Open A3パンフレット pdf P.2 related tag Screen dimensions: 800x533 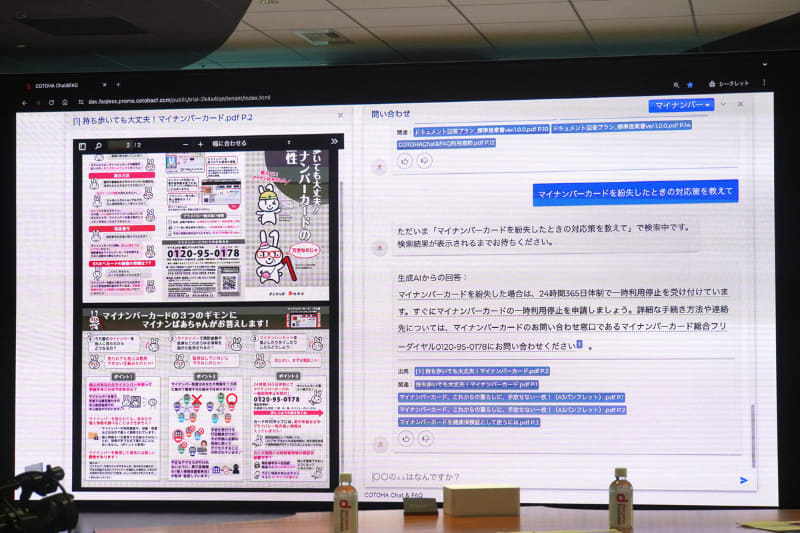pyautogui.click(x=512, y=410)
